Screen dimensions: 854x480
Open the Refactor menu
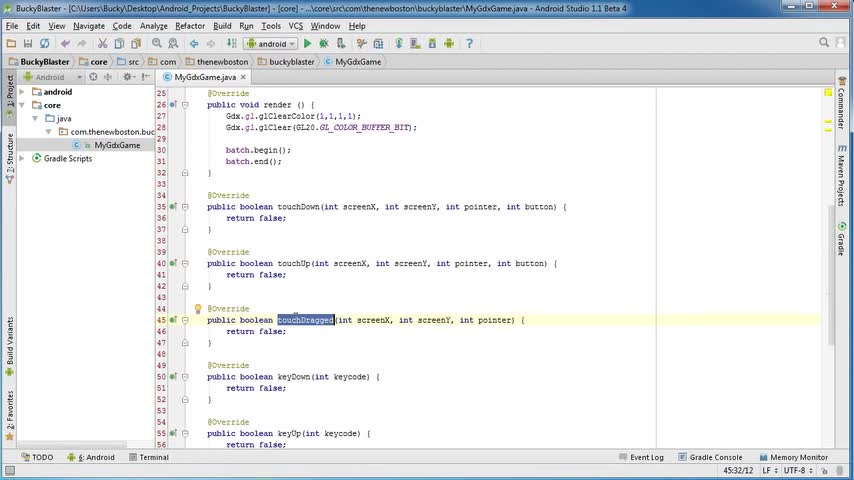(x=190, y=26)
